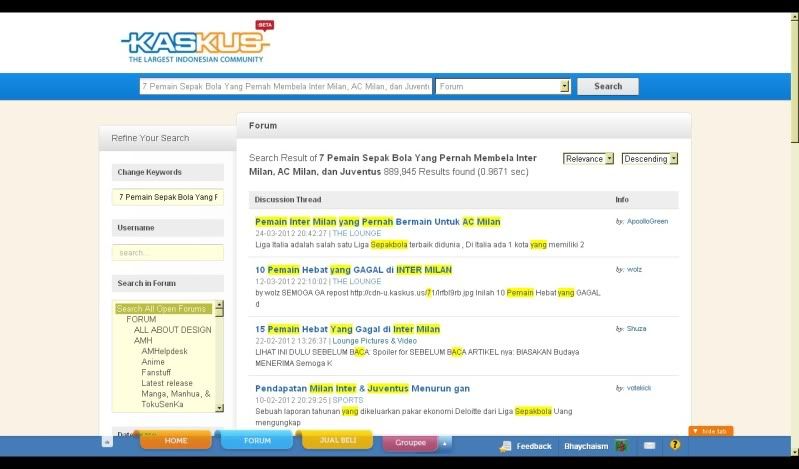Click the Search button
The width and height of the screenshot is (799, 469).
coord(608,86)
